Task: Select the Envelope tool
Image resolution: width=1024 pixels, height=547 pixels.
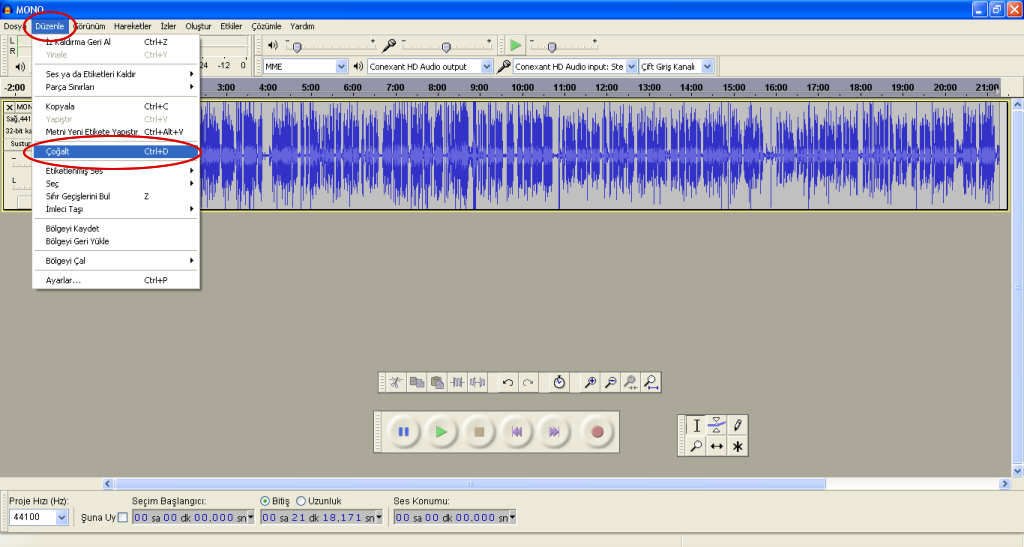Action: [x=716, y=426]
